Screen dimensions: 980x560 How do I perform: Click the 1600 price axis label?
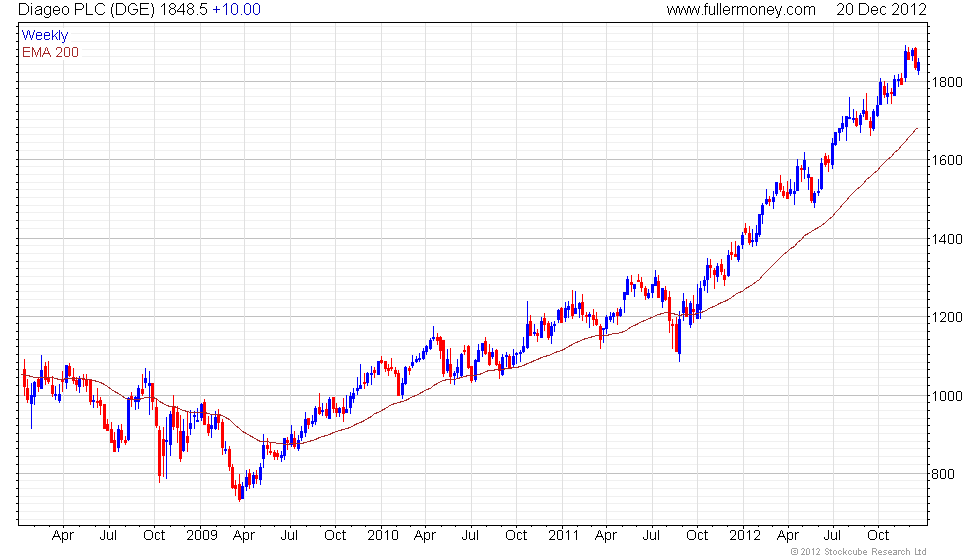947,160
